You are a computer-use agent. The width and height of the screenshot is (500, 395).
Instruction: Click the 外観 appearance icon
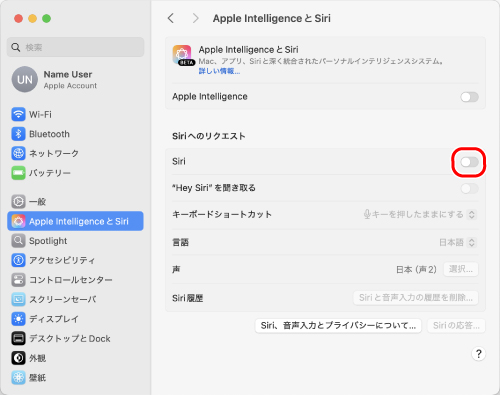coord(18,358)
